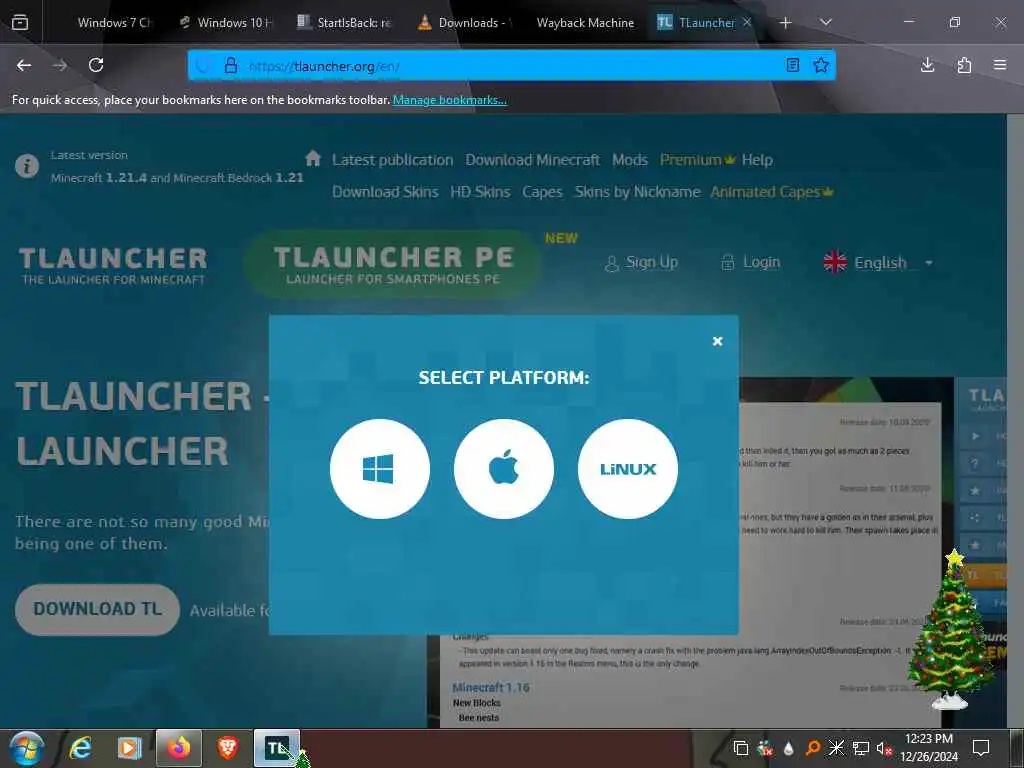Viewport: 1024px width, 768px height.
Task: Click the browser forward arrow
Action: click(x=60, y=65)
